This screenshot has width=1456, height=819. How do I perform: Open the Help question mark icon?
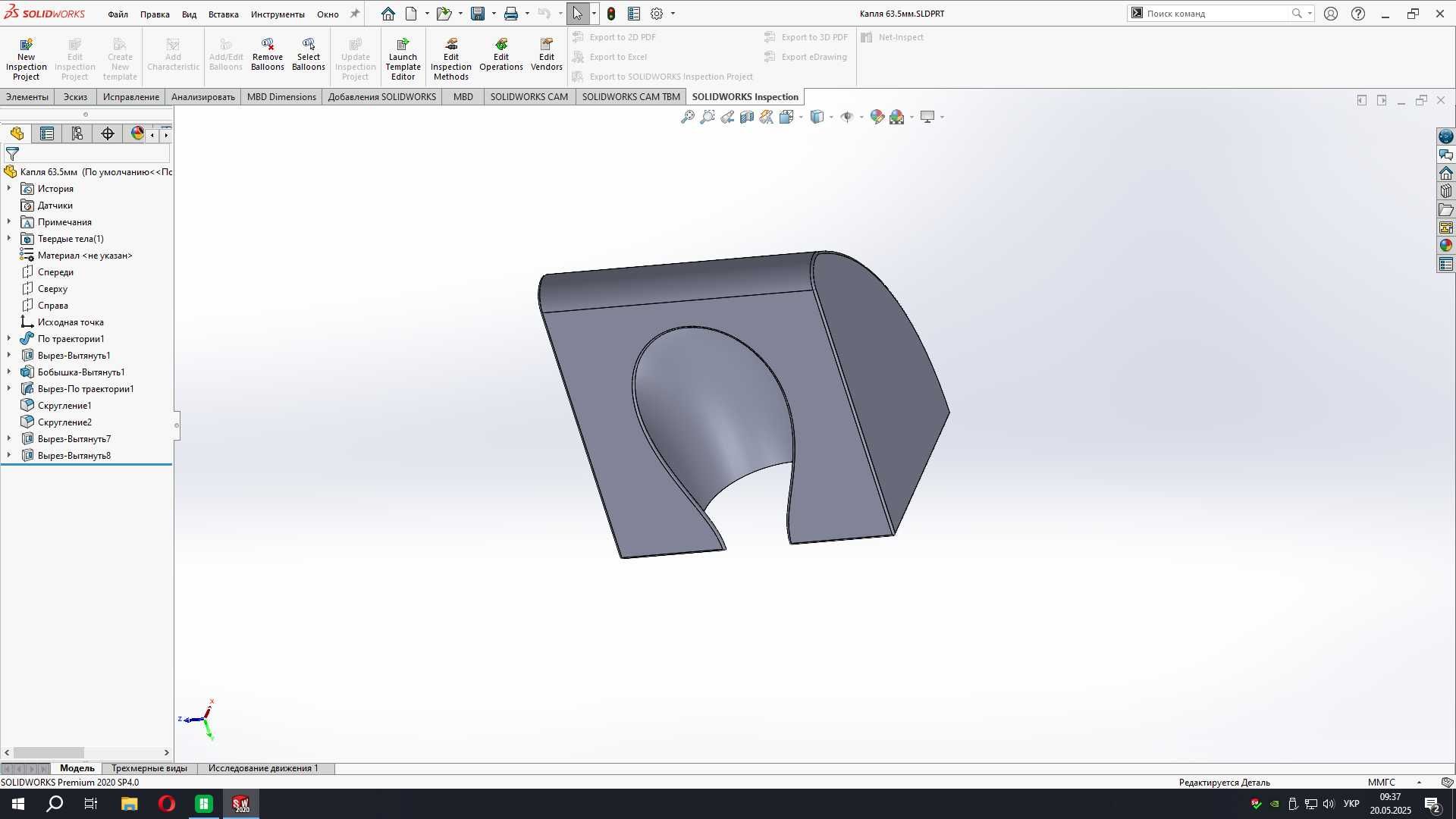pos(1358,14)
